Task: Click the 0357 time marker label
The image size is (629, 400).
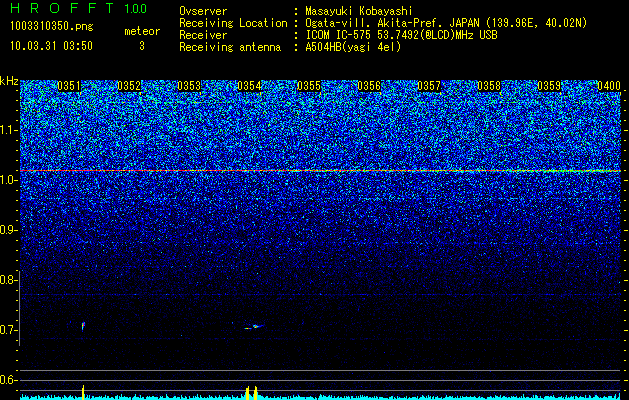Action: pos(429,86)
